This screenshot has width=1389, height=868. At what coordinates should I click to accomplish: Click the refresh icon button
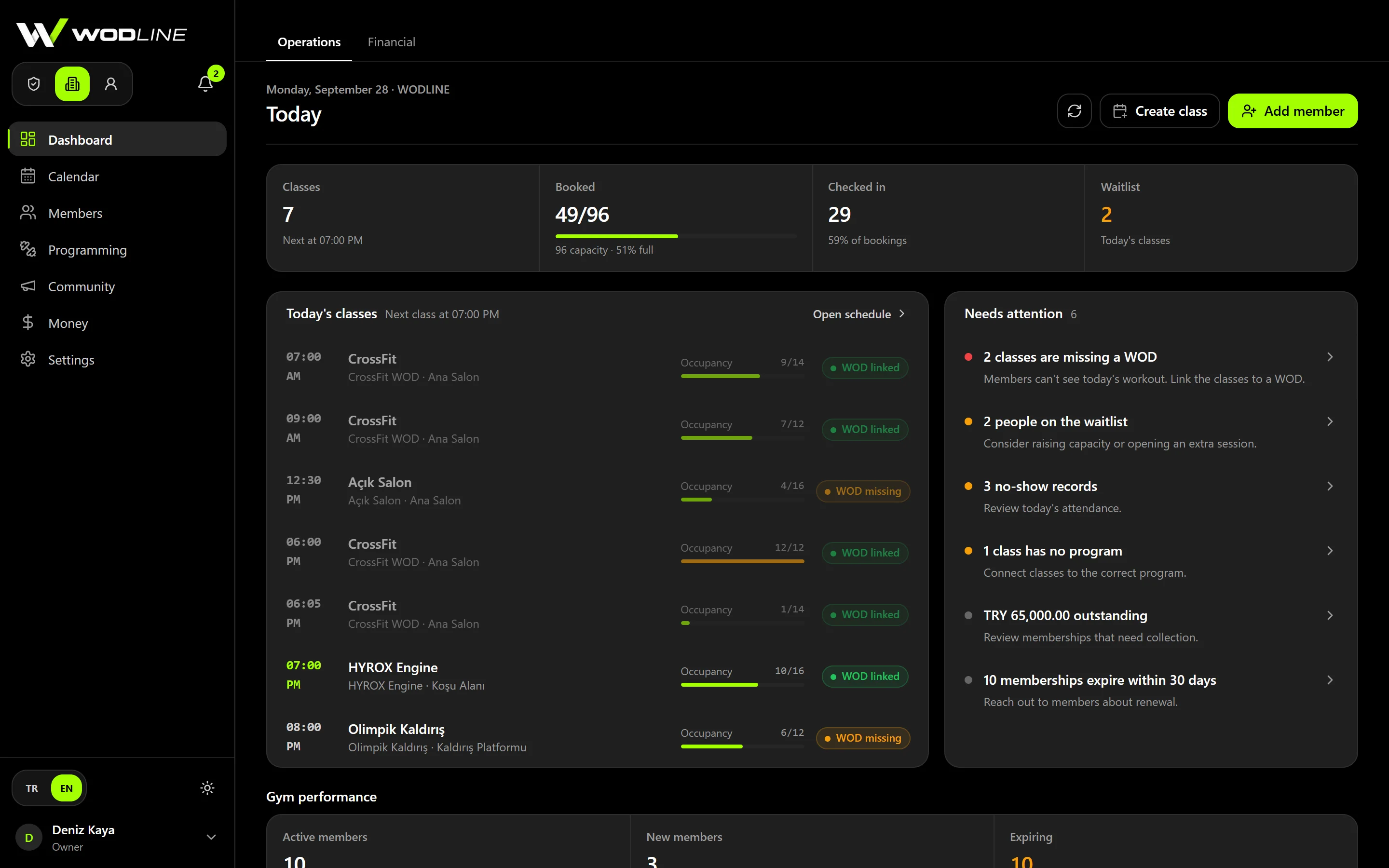1074,111
